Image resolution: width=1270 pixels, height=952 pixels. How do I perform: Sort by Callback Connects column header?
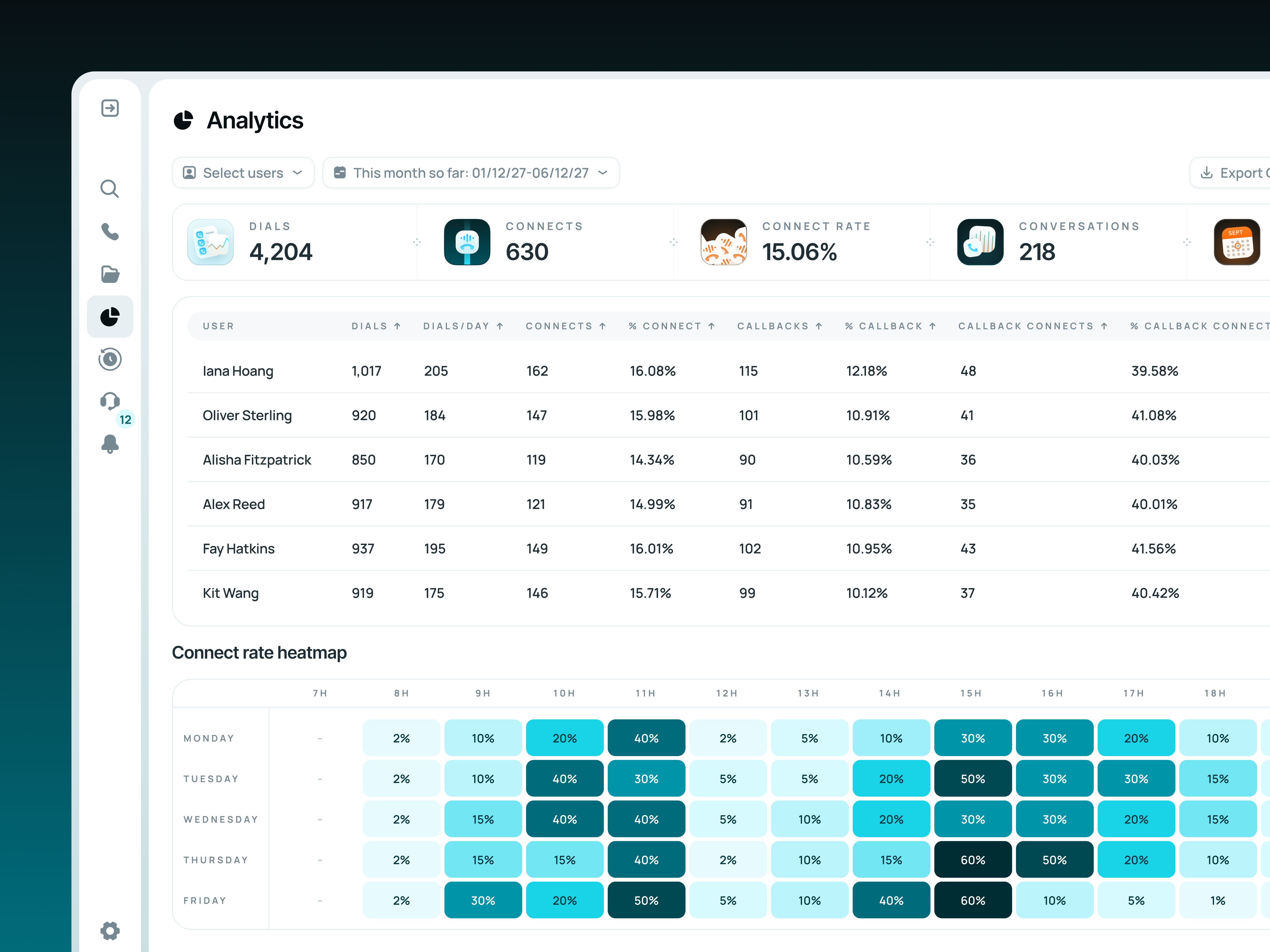1033,326
